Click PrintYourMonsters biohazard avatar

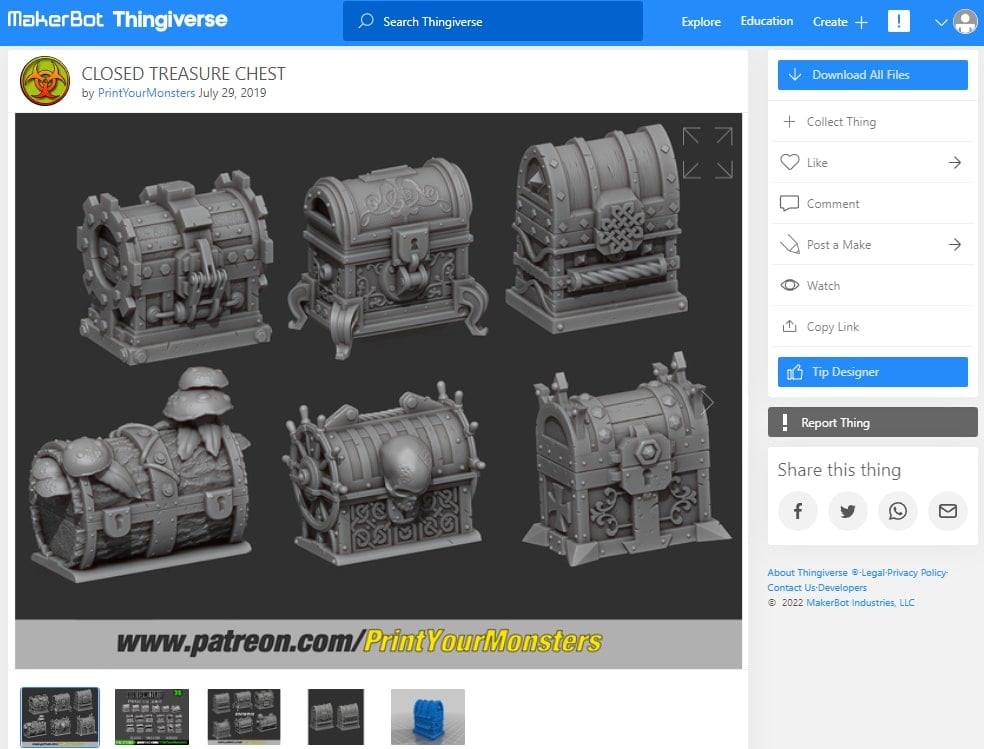point(45,81)
